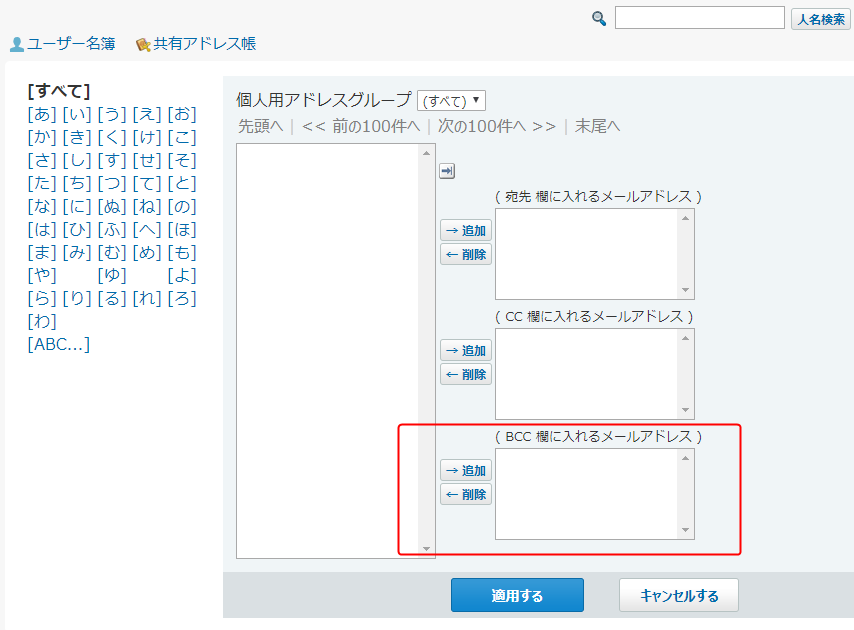Filter addresses by [ぬ]

[112, 206]
